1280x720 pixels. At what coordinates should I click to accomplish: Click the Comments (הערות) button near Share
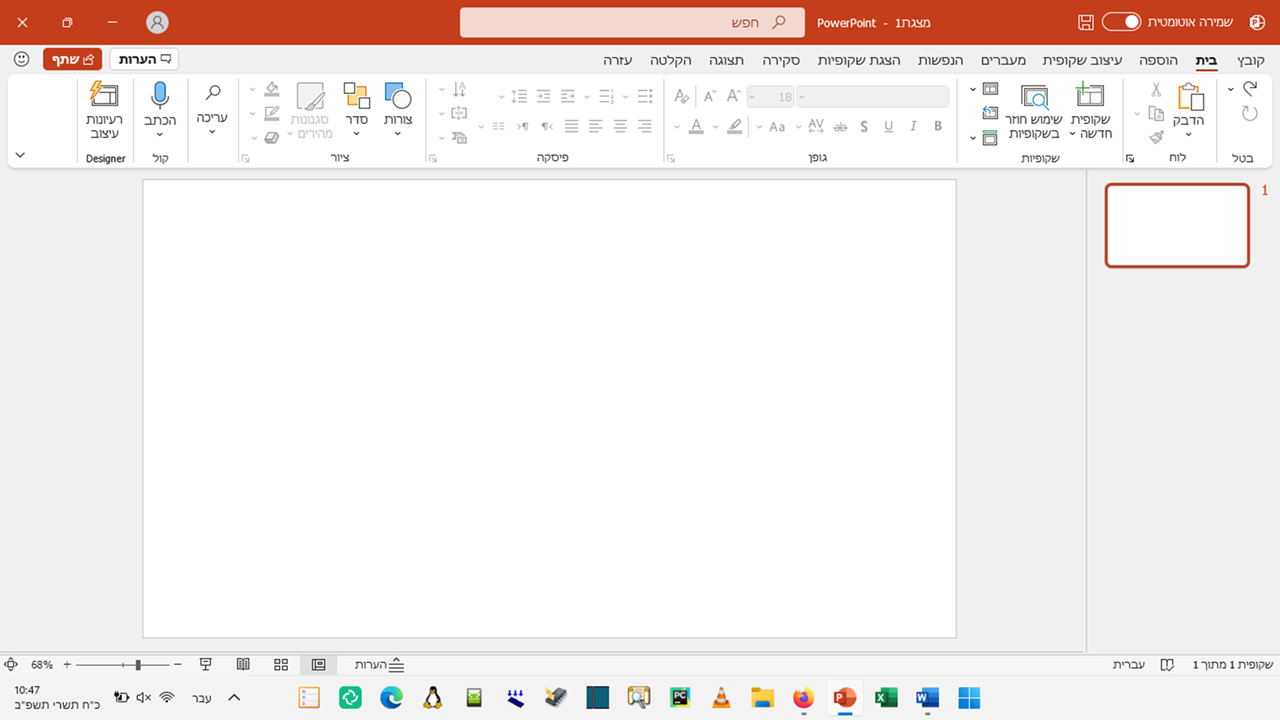coord(144,59)
